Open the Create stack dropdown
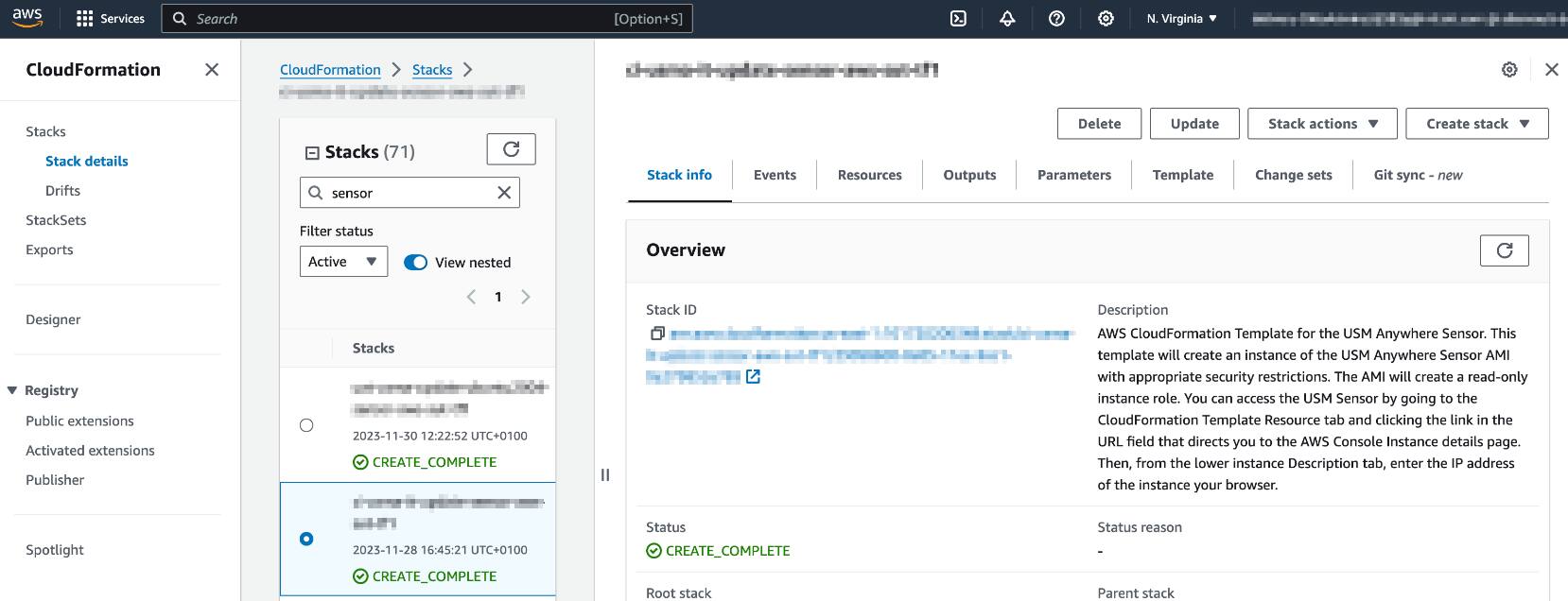 [1477, 124]
